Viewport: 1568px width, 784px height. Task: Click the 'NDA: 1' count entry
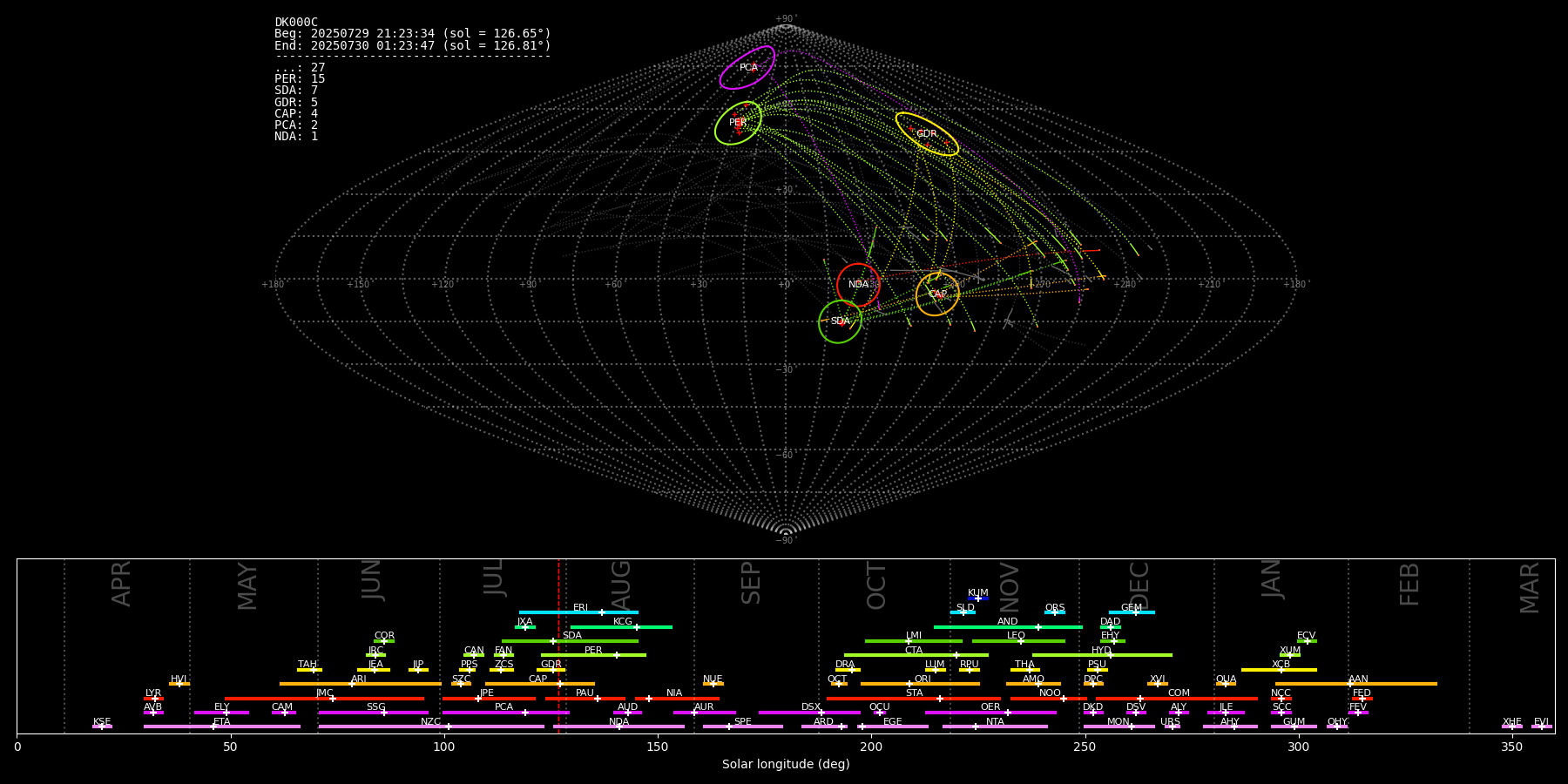pyautogui.click(x=296, y=137)
